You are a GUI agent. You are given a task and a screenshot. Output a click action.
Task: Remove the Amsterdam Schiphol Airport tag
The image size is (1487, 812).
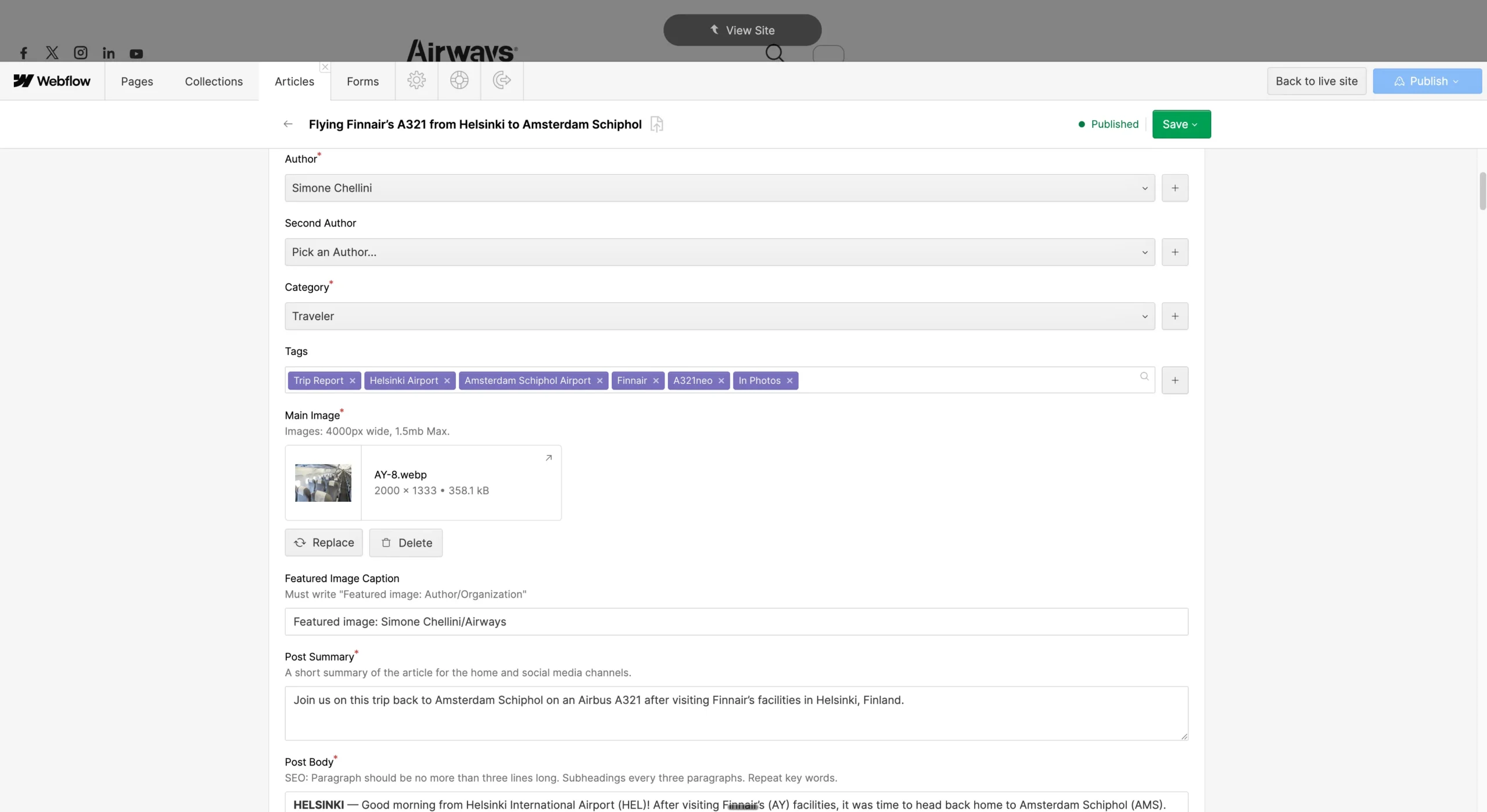[x=599, y=380]
